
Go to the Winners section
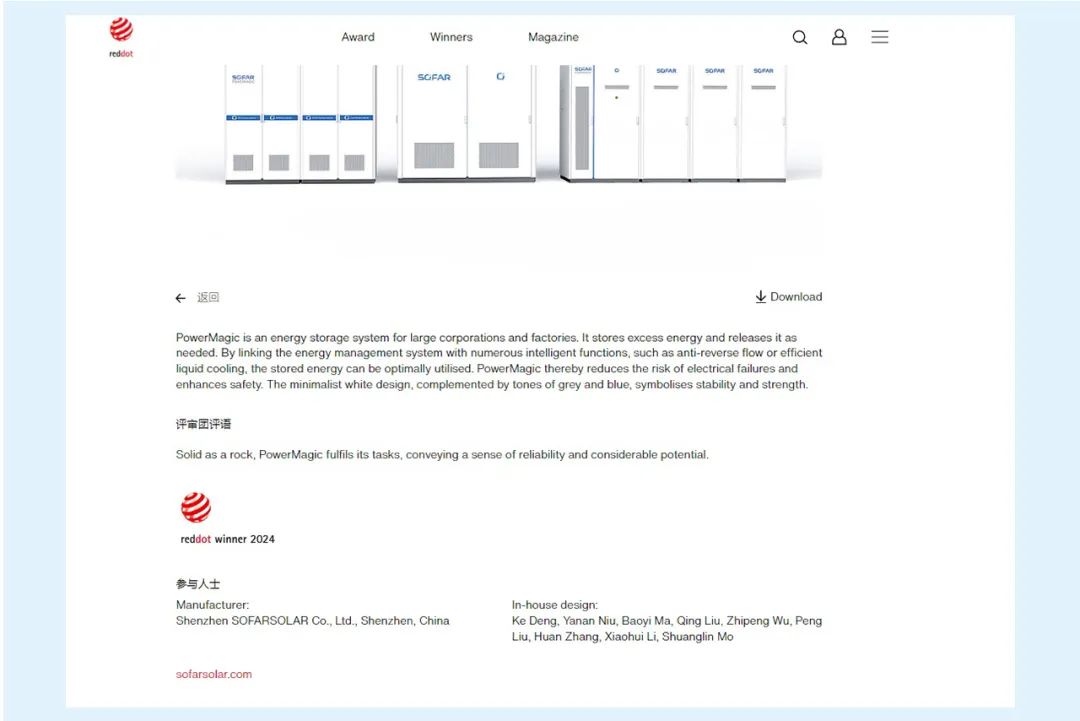(x=451, y=37)
